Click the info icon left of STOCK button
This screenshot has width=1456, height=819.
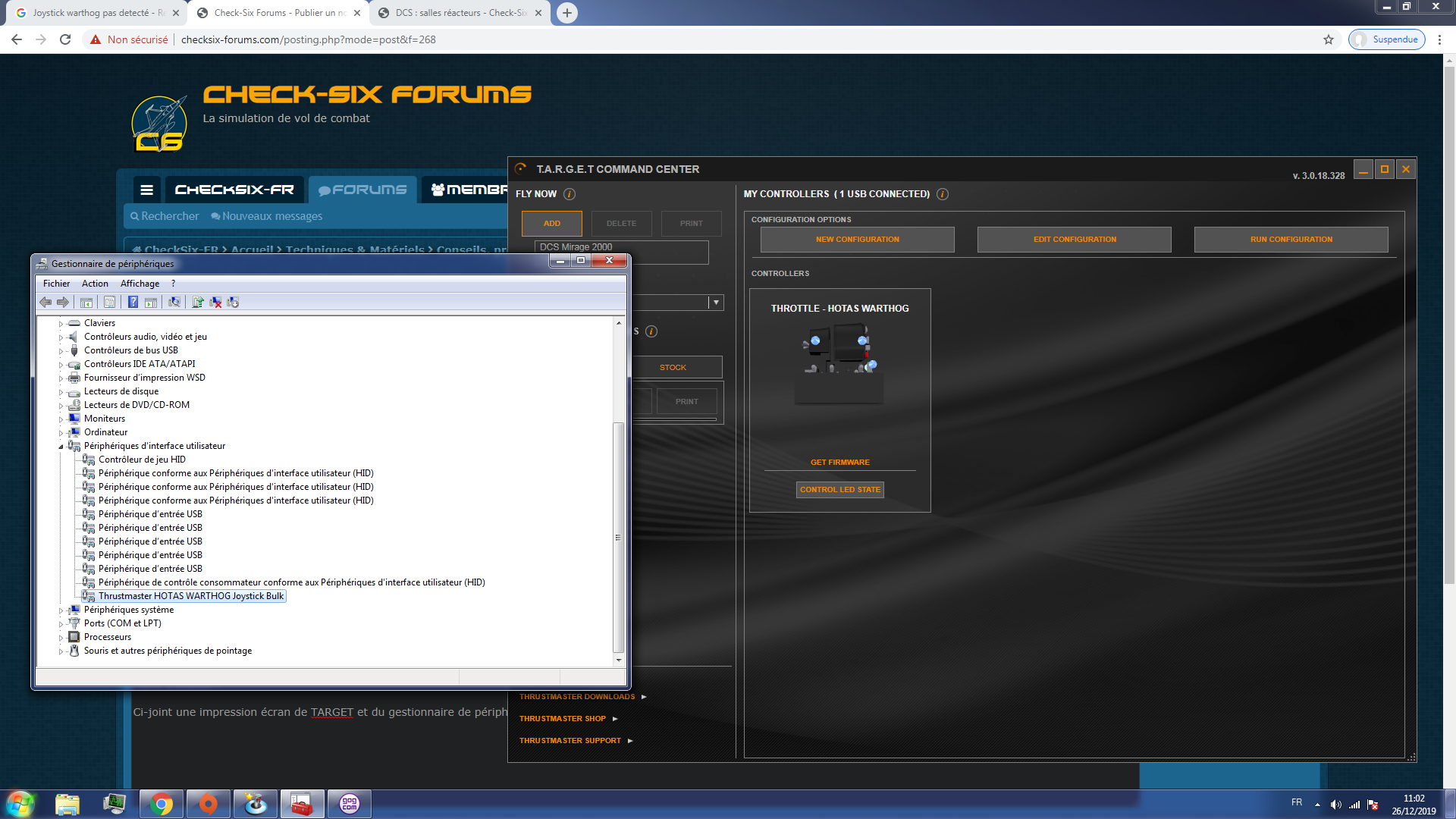651,331
